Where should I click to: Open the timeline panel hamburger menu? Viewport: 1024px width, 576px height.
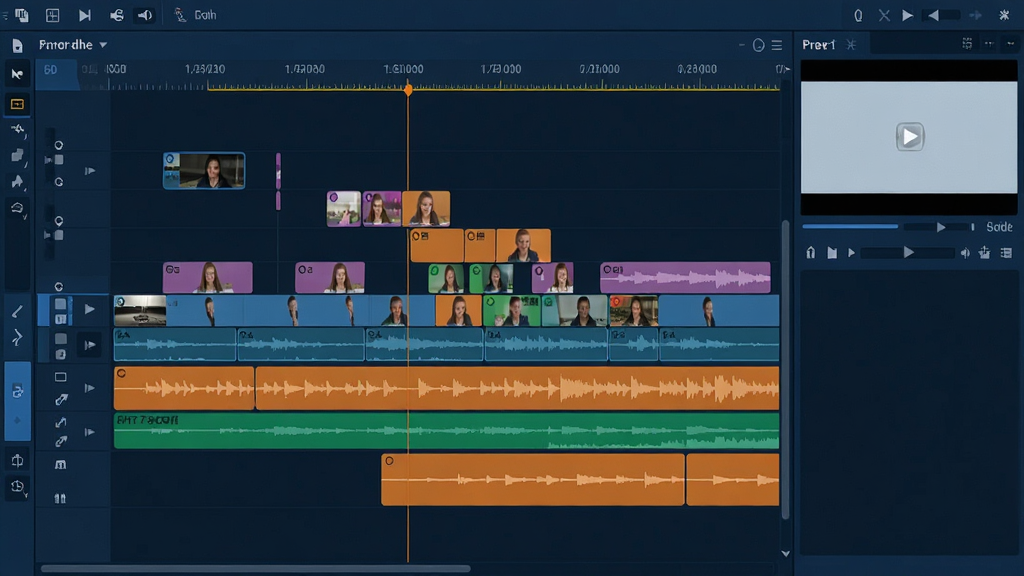click(777, 45)
